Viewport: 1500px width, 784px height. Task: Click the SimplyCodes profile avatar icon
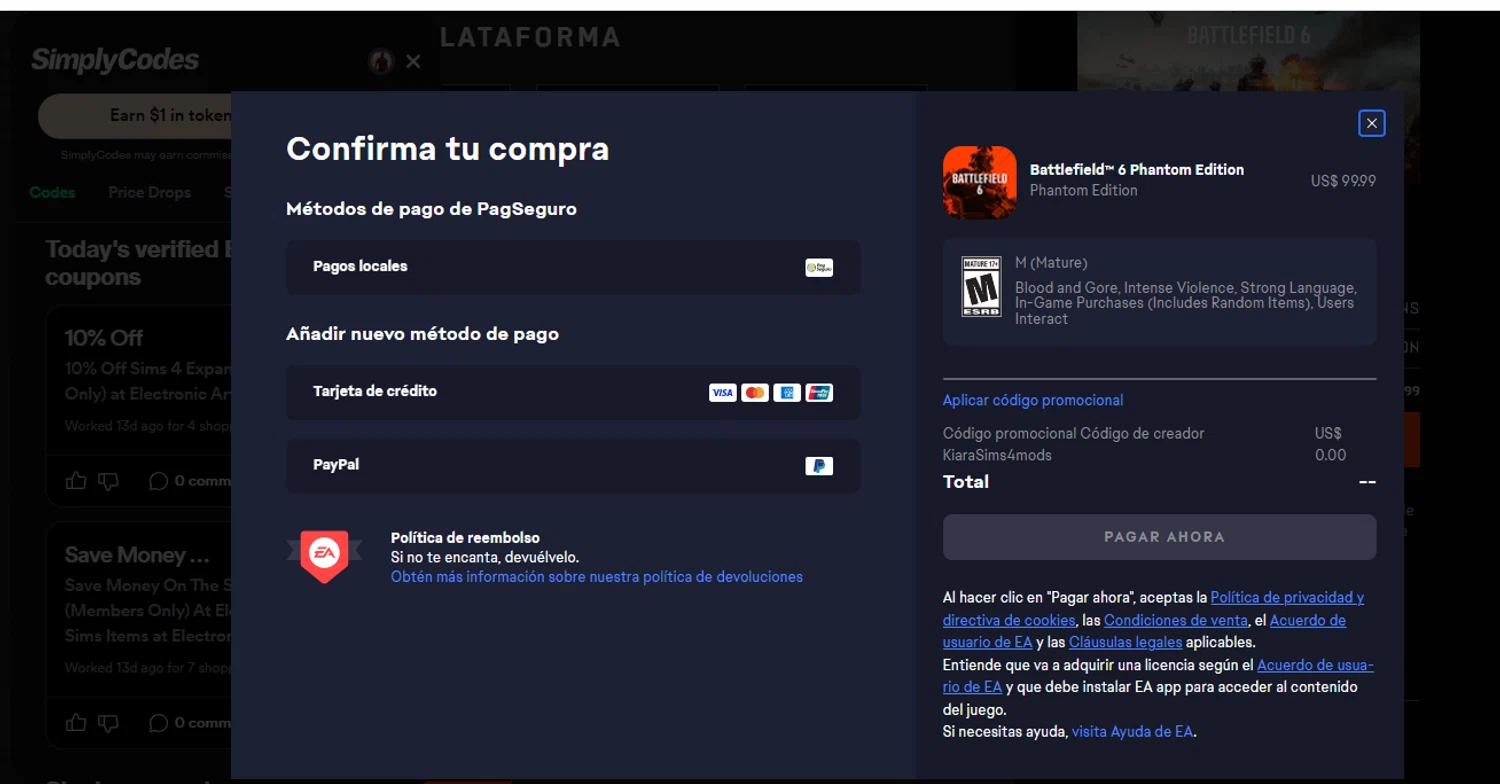(x=381, y=61)
